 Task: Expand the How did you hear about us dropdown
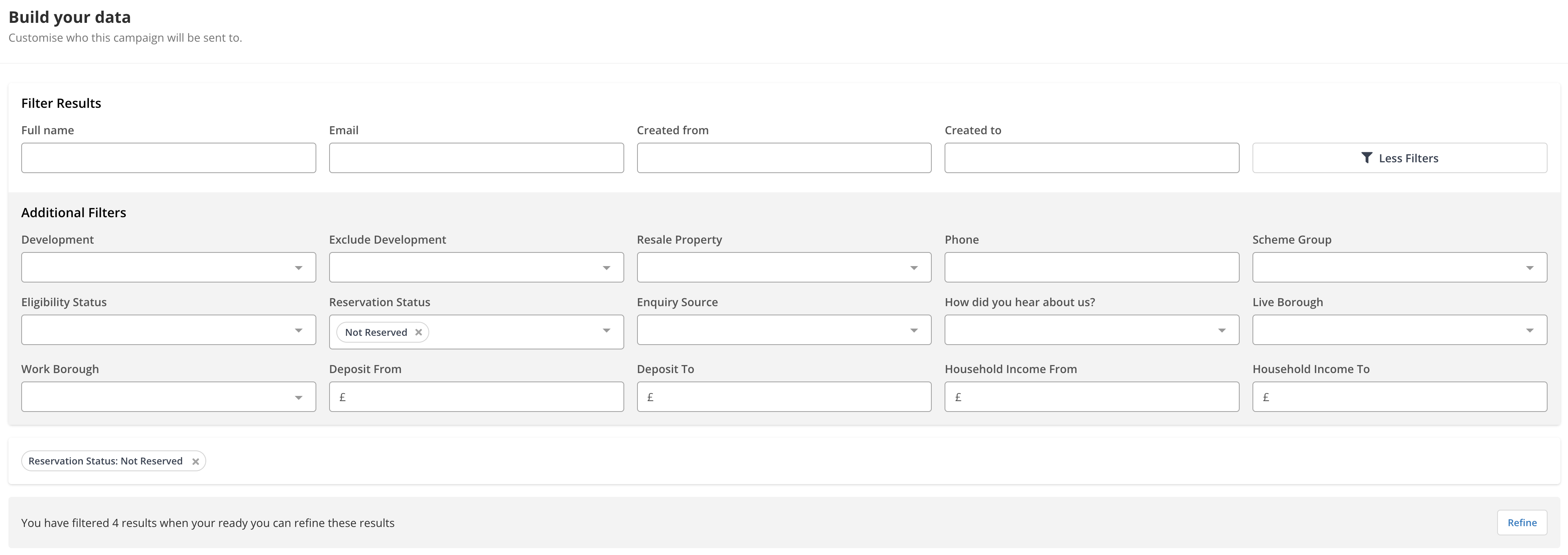(1091, 330)
